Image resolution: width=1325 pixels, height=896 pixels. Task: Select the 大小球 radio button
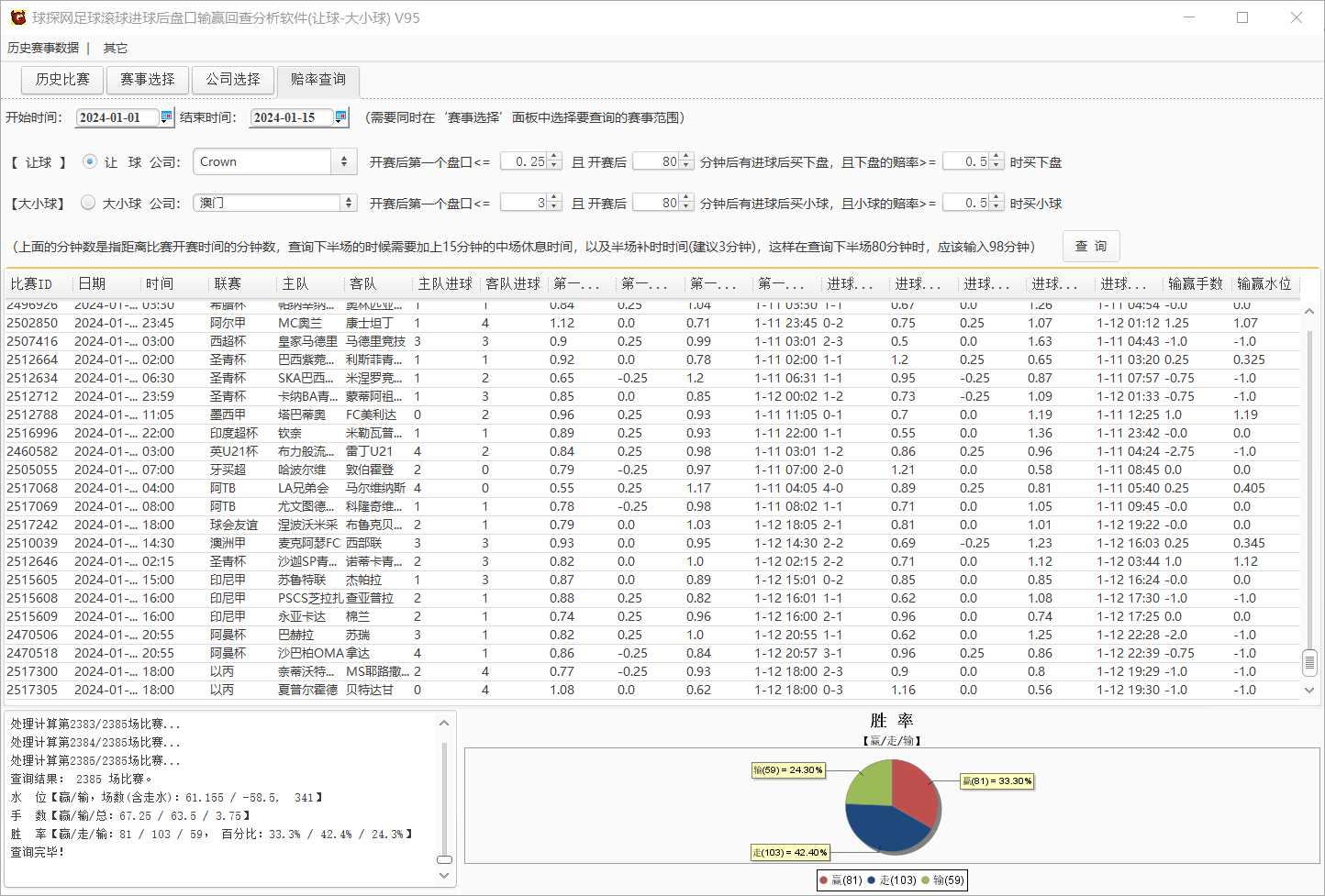pos(88,203)
